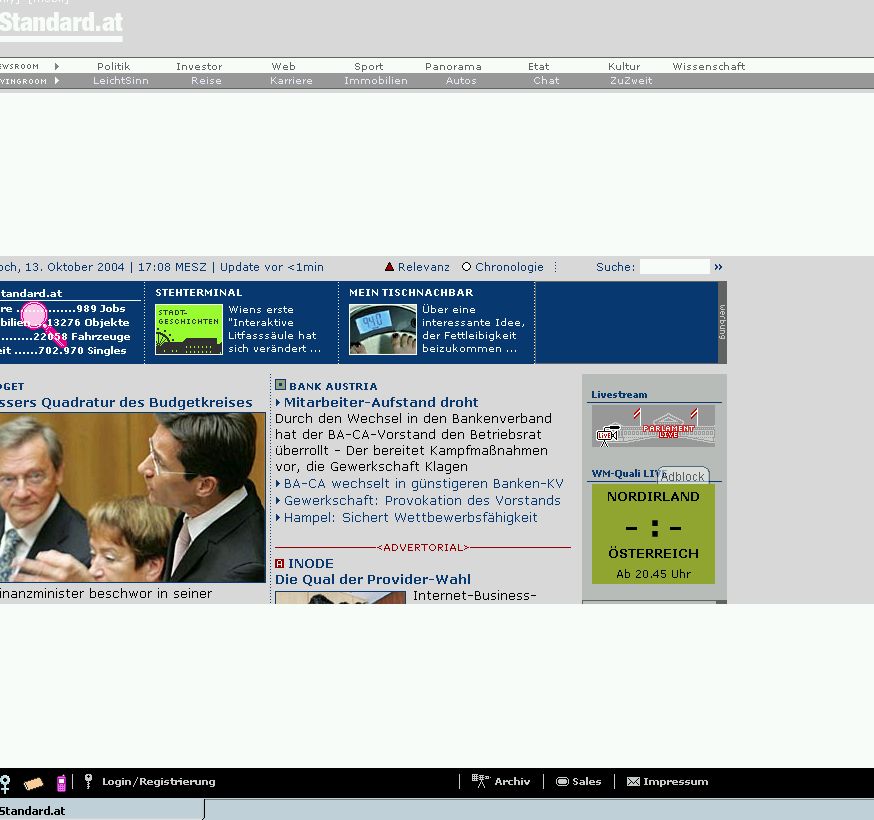This screenshot has height=820, width=874.
Task: Click the arrow before BA-CA wechselt link
Action: 278,483
